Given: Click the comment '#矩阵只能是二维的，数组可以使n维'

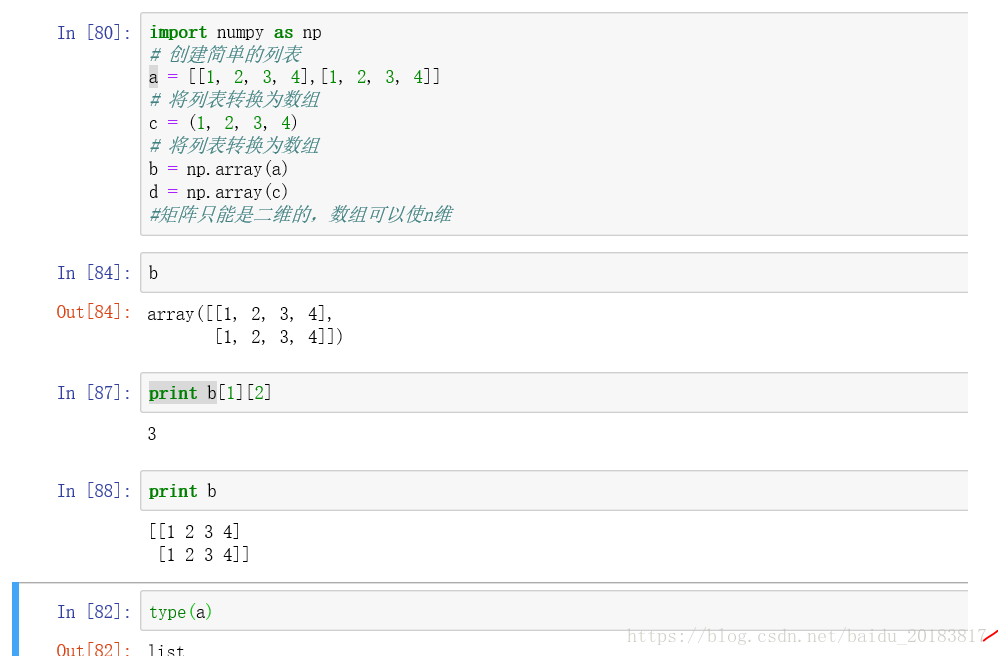Looking at the screenshot, I should pos(300,214).
